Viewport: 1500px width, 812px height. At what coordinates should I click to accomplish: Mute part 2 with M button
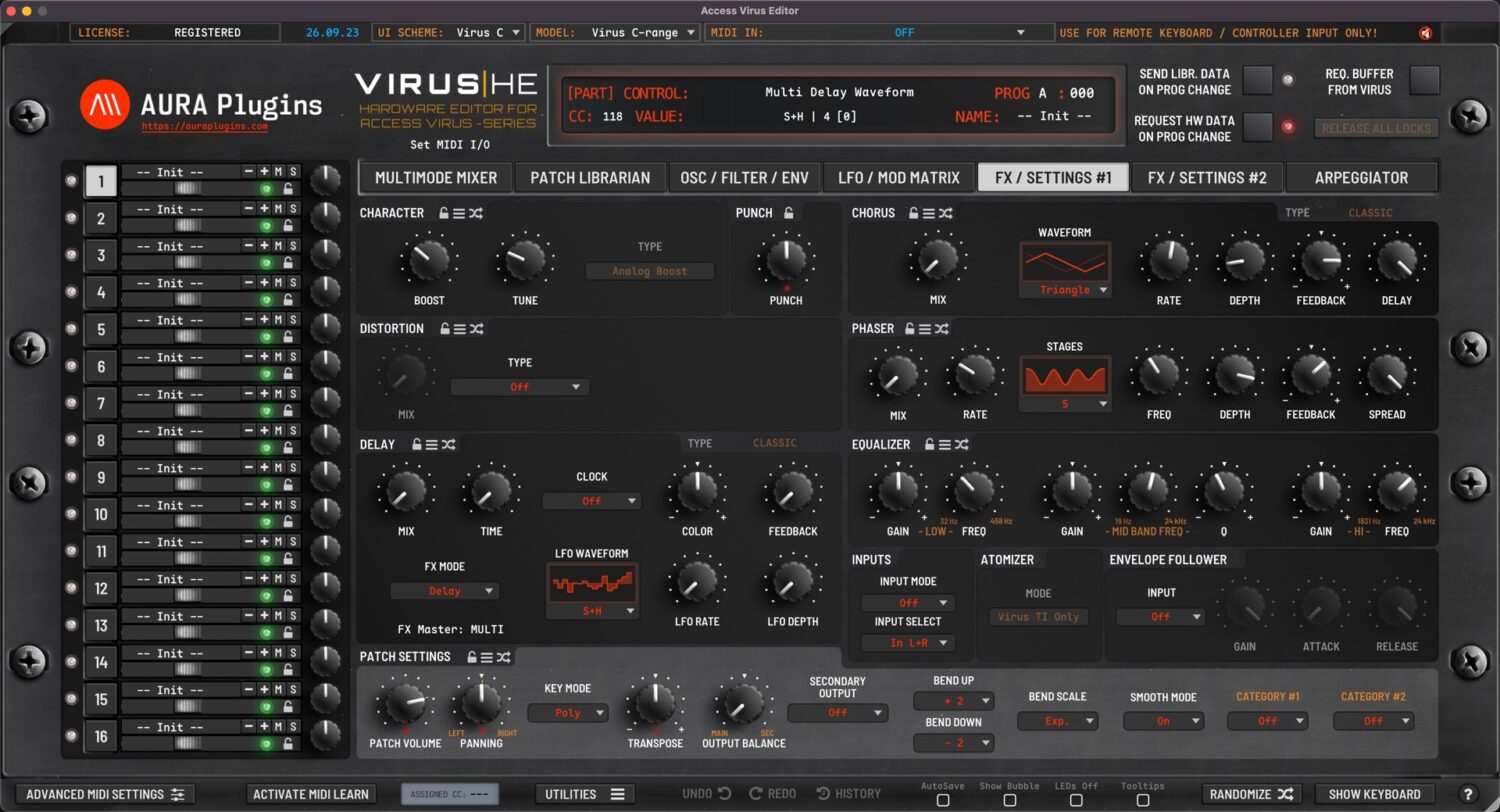coord(278,209)
